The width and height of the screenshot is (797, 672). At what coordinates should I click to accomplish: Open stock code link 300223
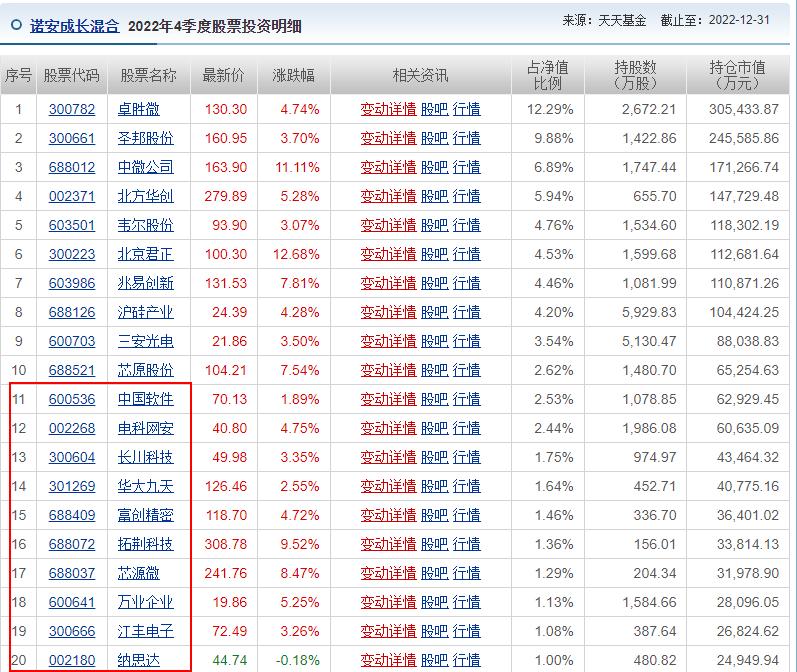(x=72, y=254)
